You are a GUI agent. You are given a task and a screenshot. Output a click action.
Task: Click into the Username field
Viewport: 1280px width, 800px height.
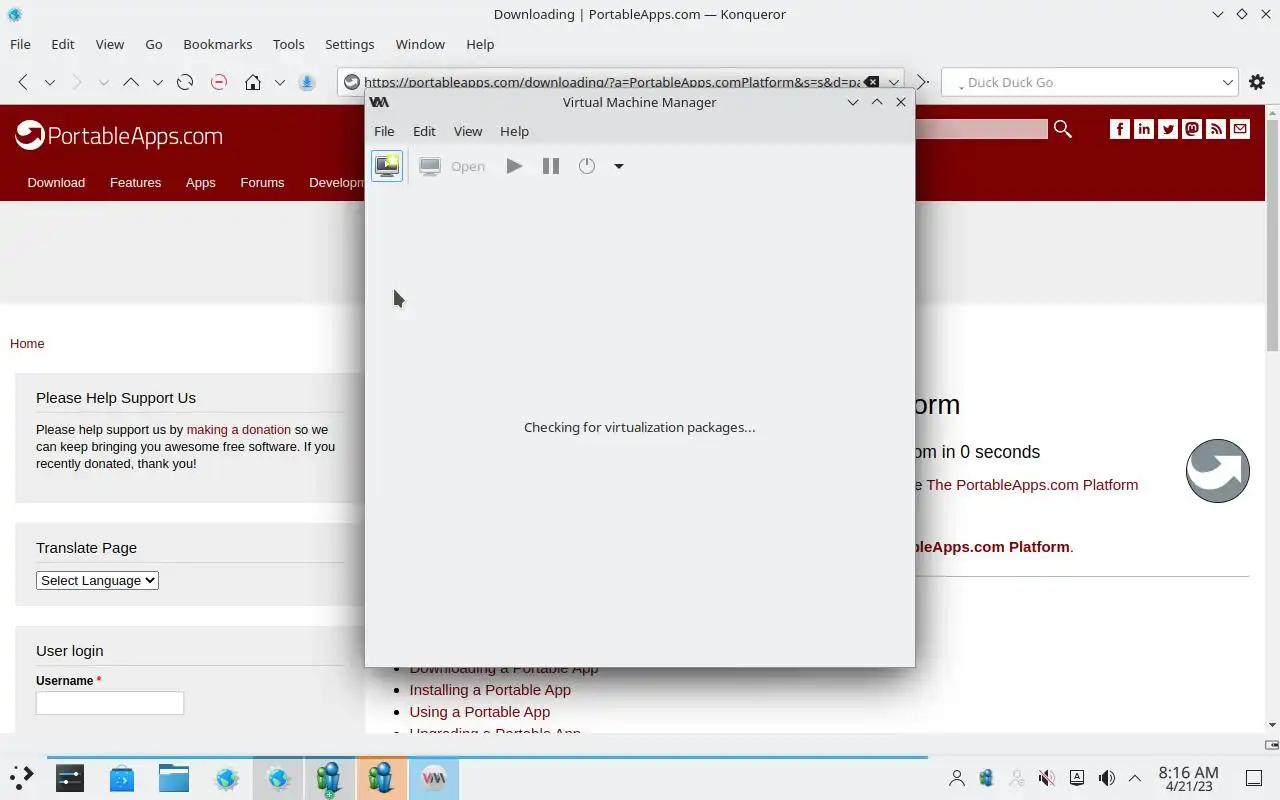(110, 703)
